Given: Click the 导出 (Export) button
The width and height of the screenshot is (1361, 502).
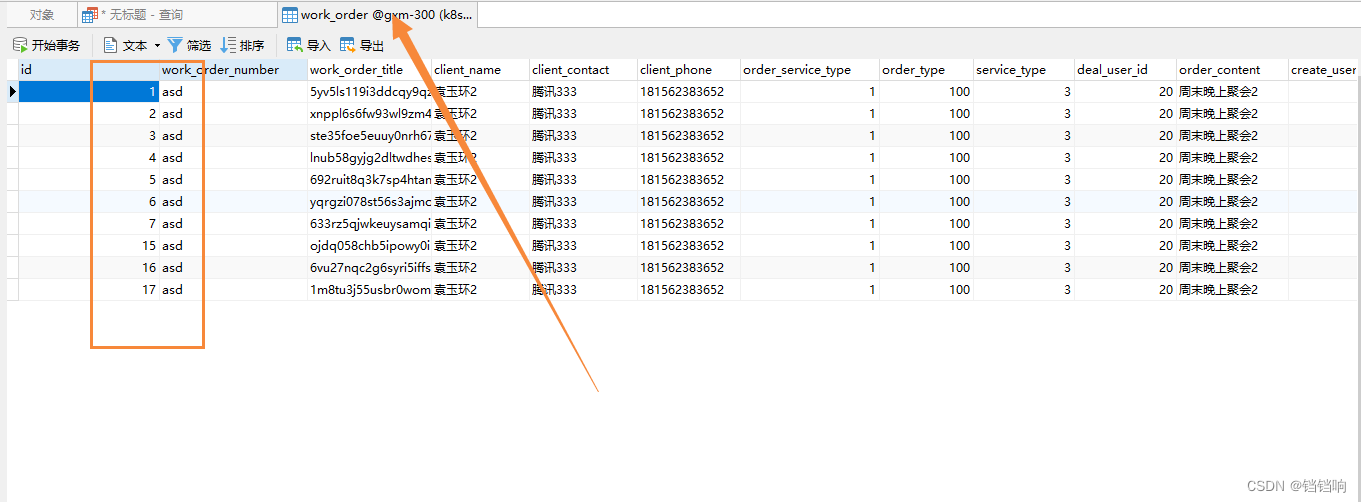Looking at the screenshot, I should pyautogui.click(x=362, y=45).
